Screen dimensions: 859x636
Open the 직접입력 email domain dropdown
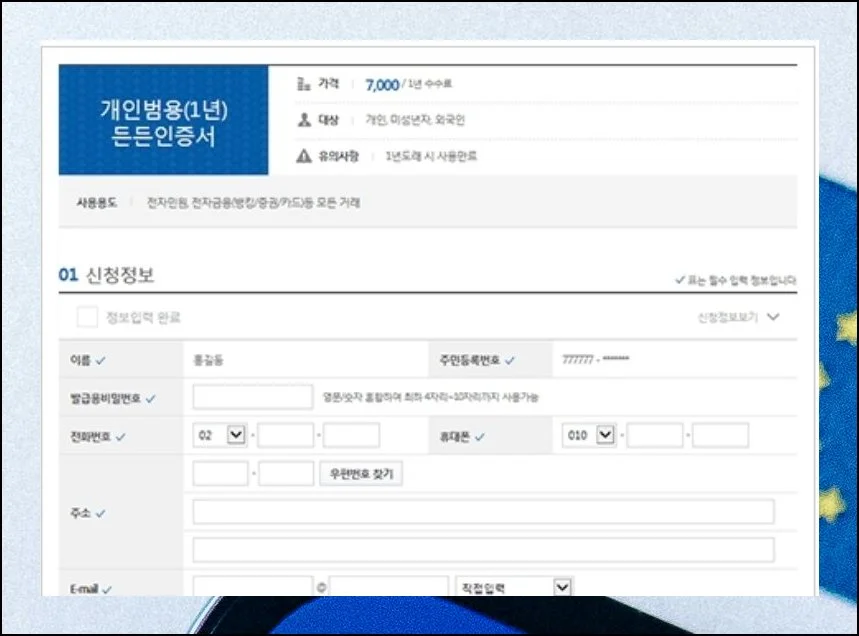click(562, 586)
